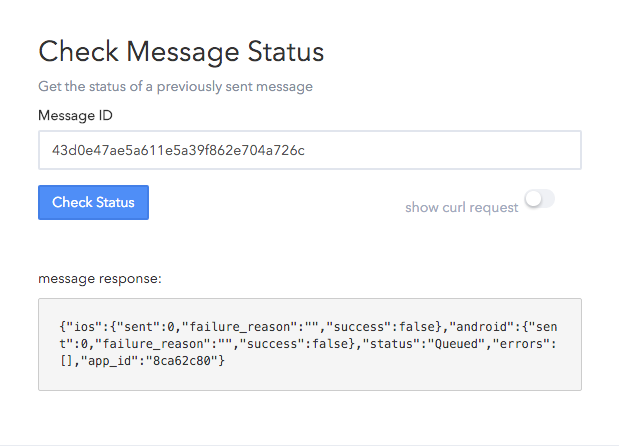This screenshot has height=446, width=619.
Task: Click the "android" key in the JSON
Action: click(481, 327)
